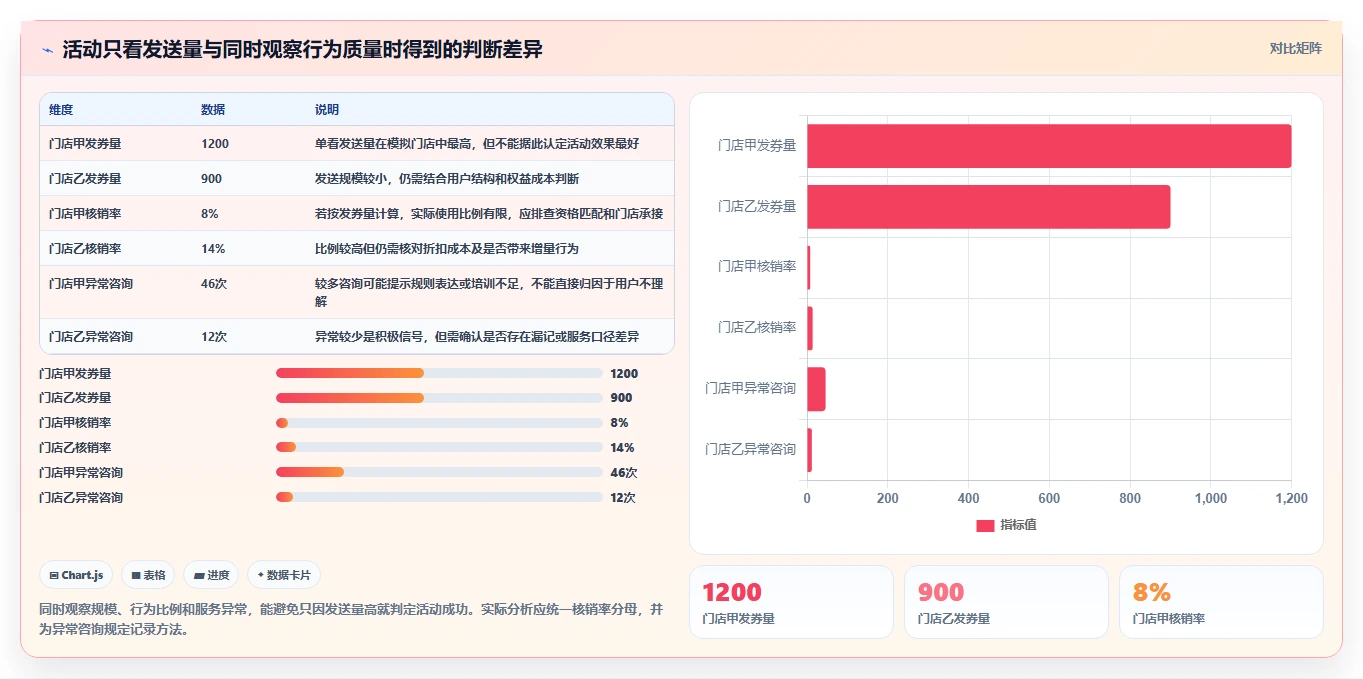The width and height of the screenshot is (1363, 679).
Task: Select the 数据卡片 tag chip
Action: (284, 575)
